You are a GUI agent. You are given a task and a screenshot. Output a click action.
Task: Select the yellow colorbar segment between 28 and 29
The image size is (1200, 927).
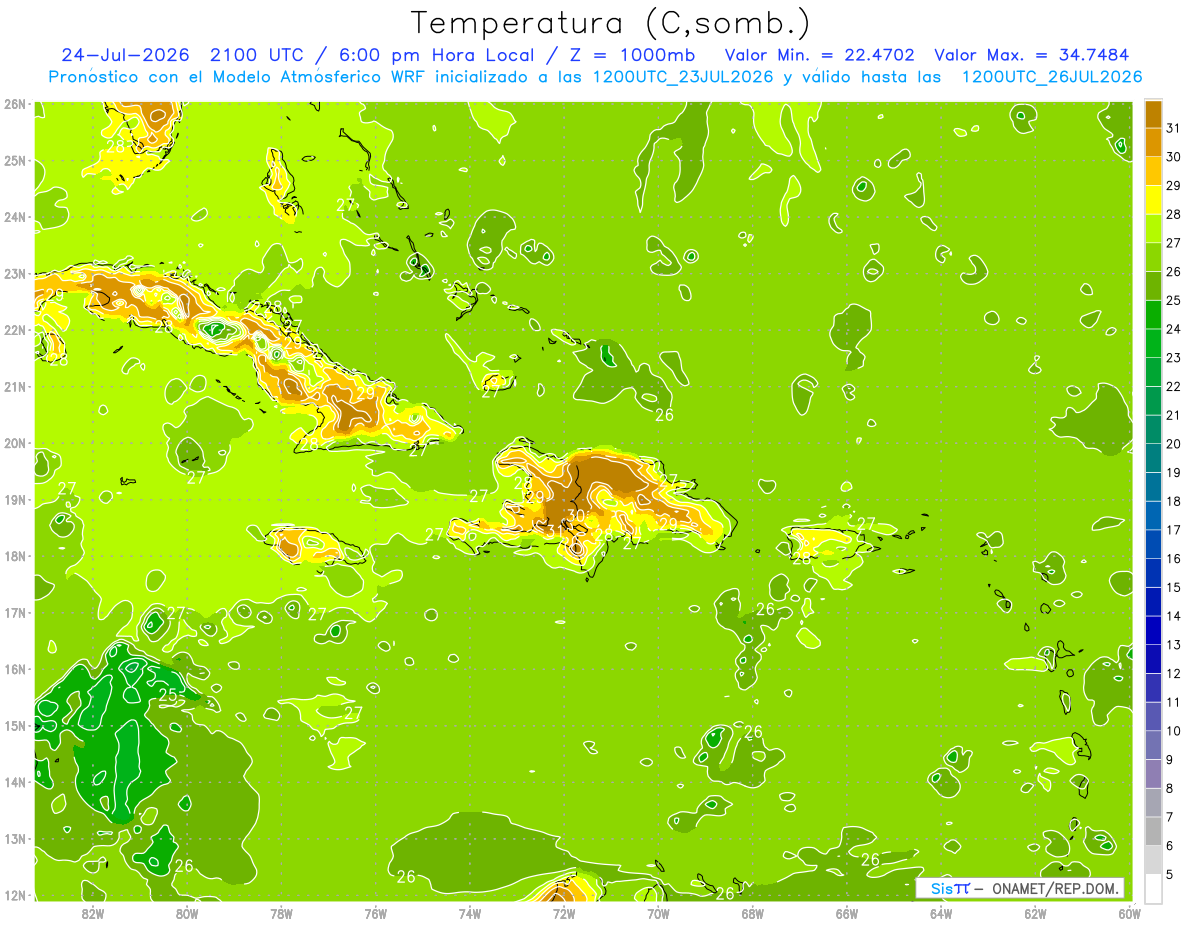[1153, 200]
